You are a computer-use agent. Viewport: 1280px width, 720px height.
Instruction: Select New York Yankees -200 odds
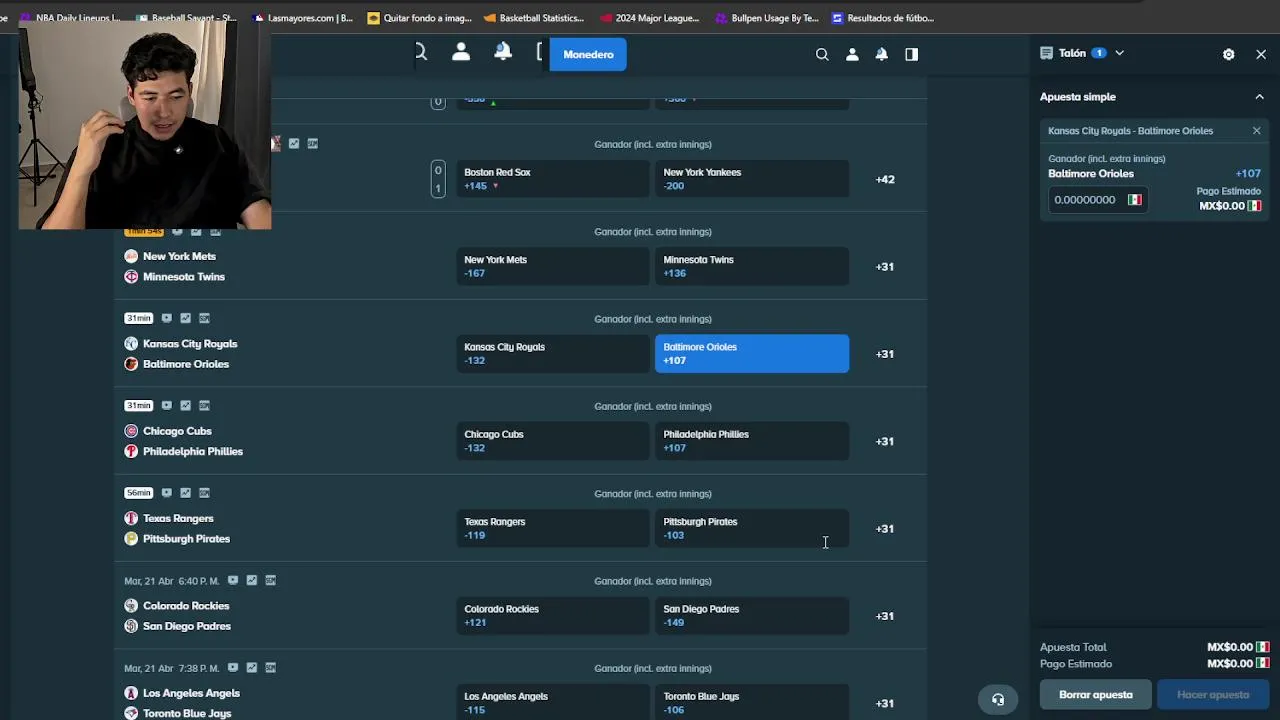pyautogui.click(x=752, y=179)
